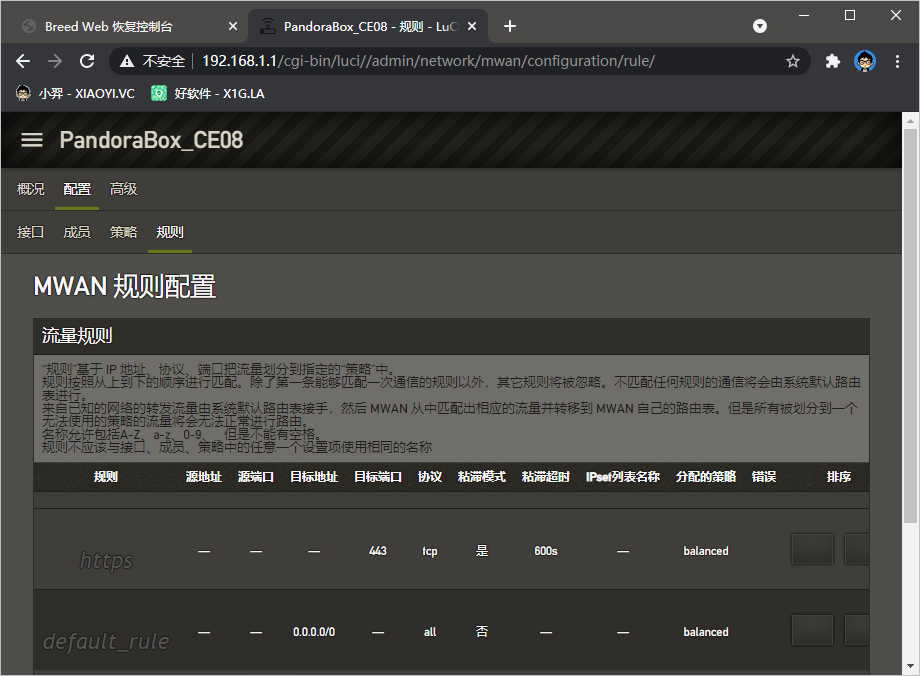Open Chrome three-dot menu
Screen dimensions: 920x676
tap(897, 61)
